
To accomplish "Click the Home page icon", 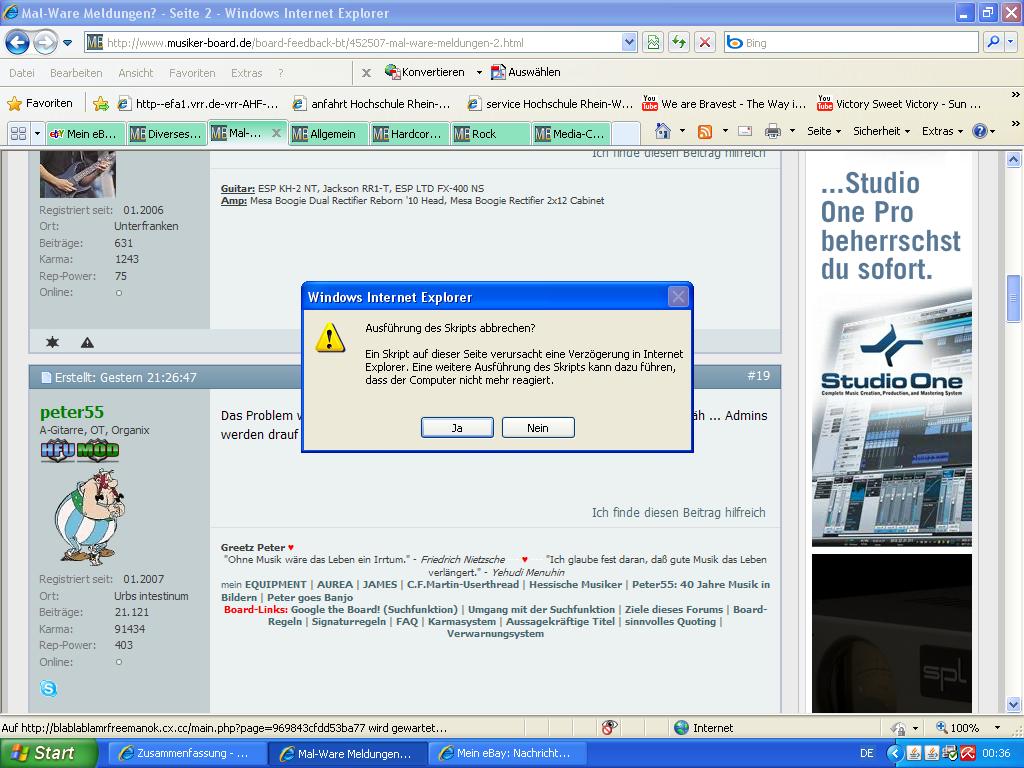I will (663, 131).
